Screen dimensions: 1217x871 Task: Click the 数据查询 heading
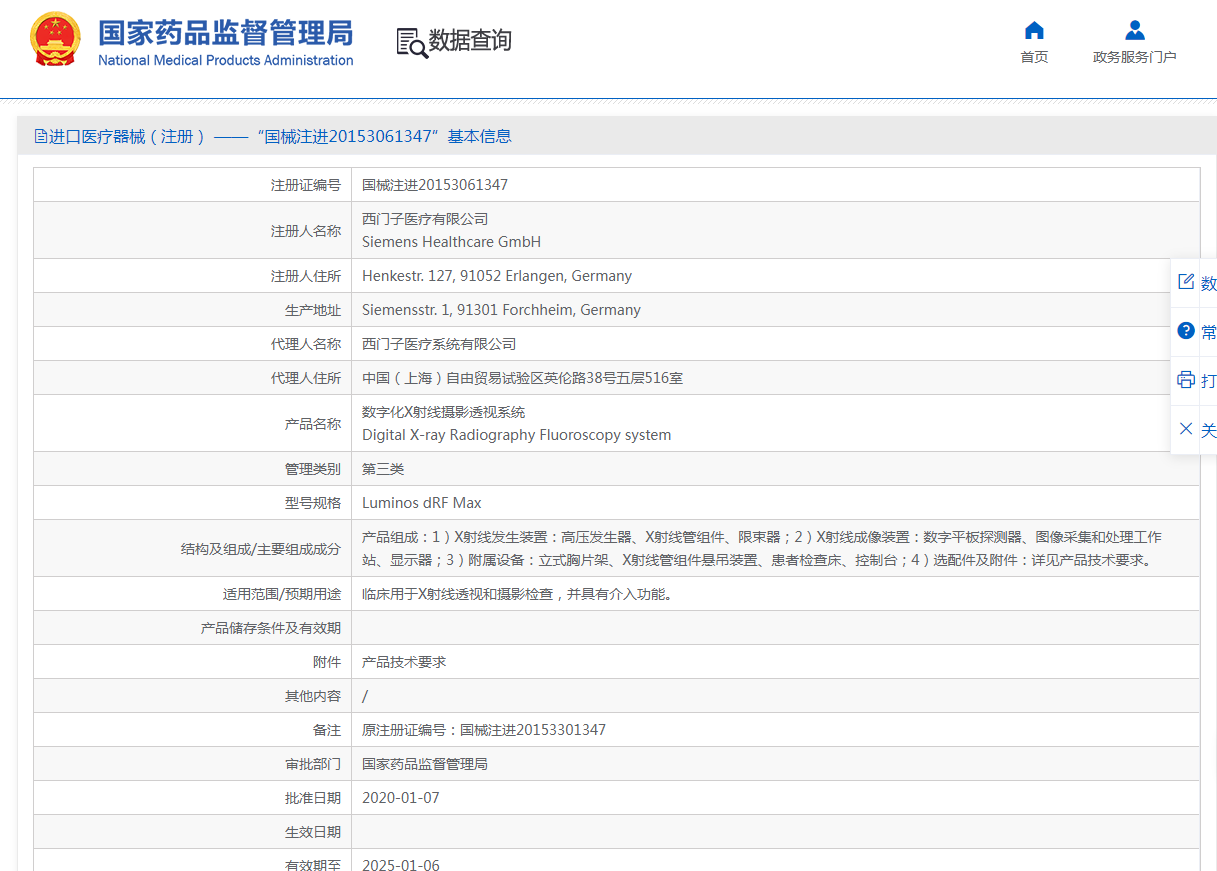pos(470,41)
